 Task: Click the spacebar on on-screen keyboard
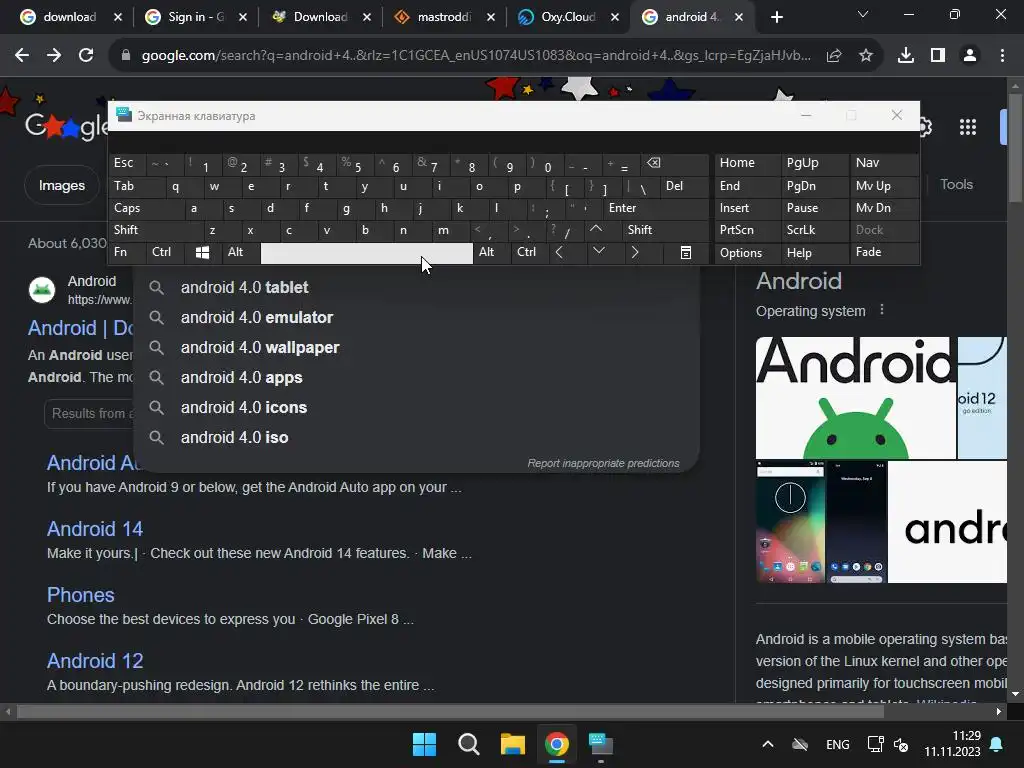point(366,253)
